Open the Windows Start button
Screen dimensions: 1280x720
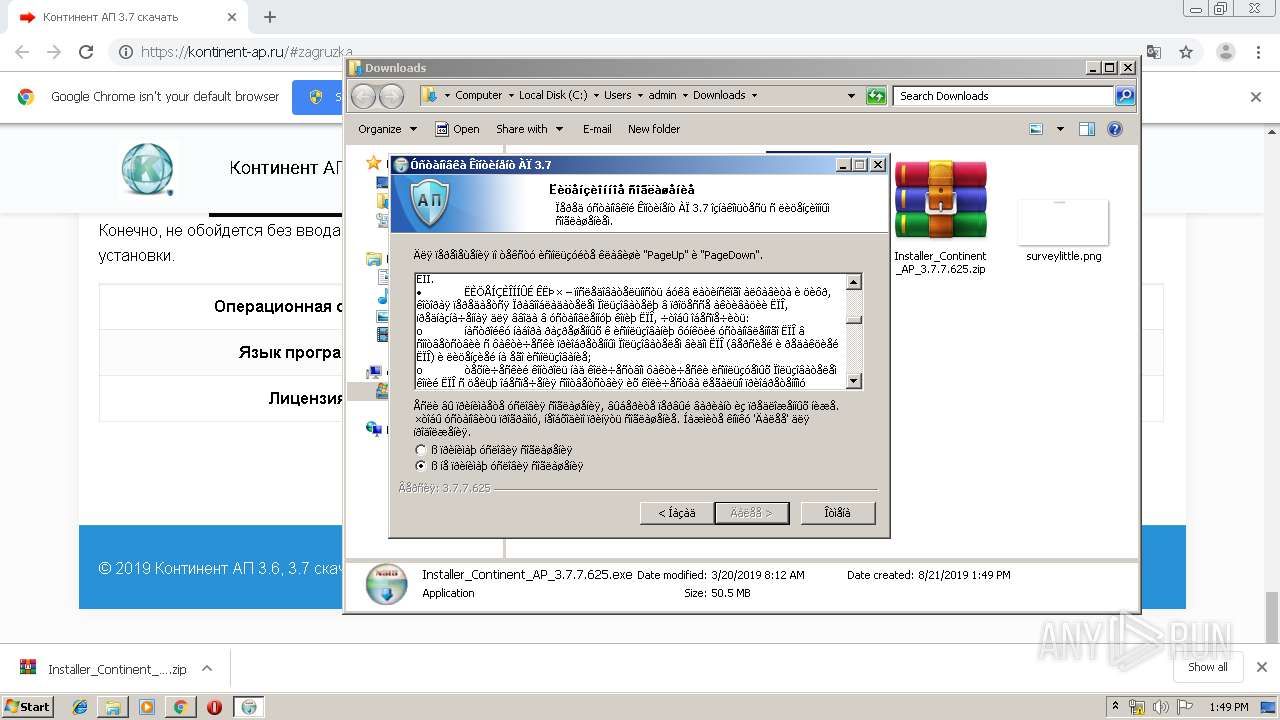[28, 707]
